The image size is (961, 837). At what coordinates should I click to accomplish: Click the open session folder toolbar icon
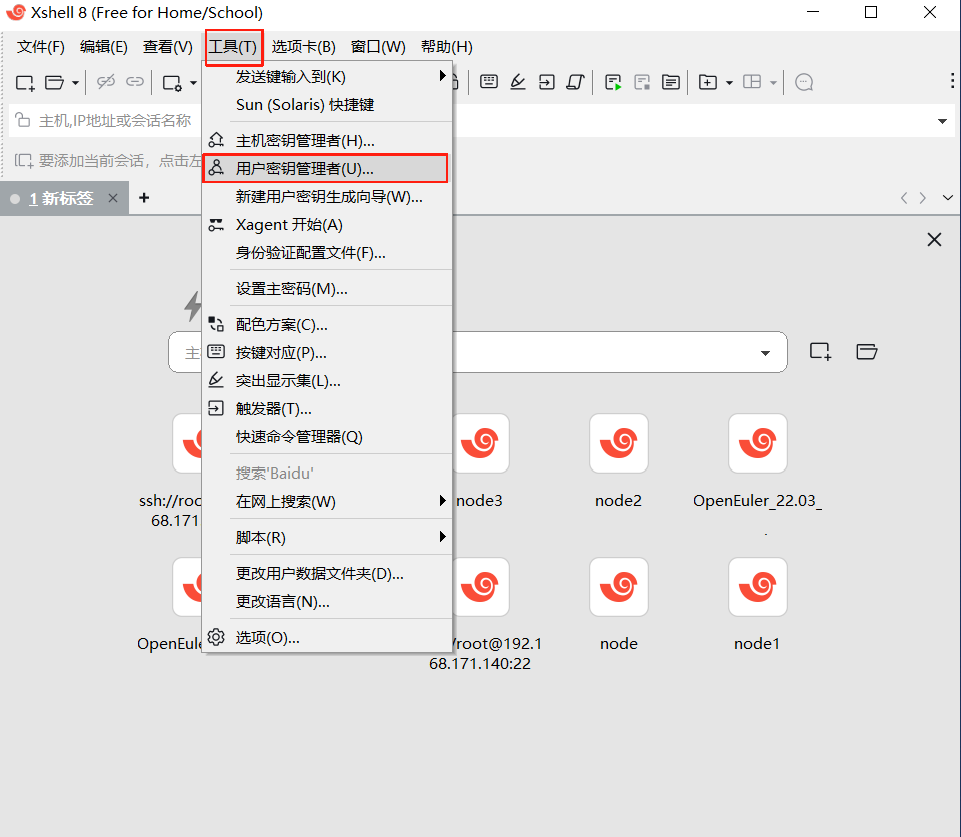55,82
